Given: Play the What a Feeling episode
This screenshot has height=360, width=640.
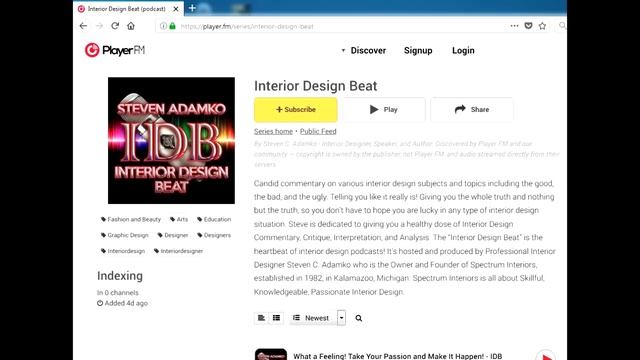Looking at the screenshot, I should coord(546,356).
